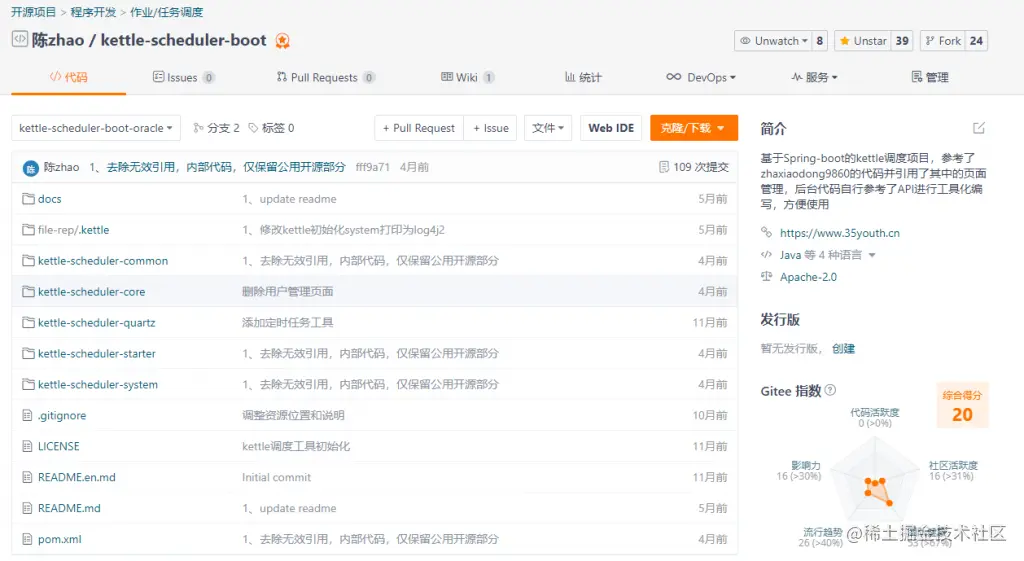
Task: Click 创建 to create a release
Action: click(x=843, y=349)
